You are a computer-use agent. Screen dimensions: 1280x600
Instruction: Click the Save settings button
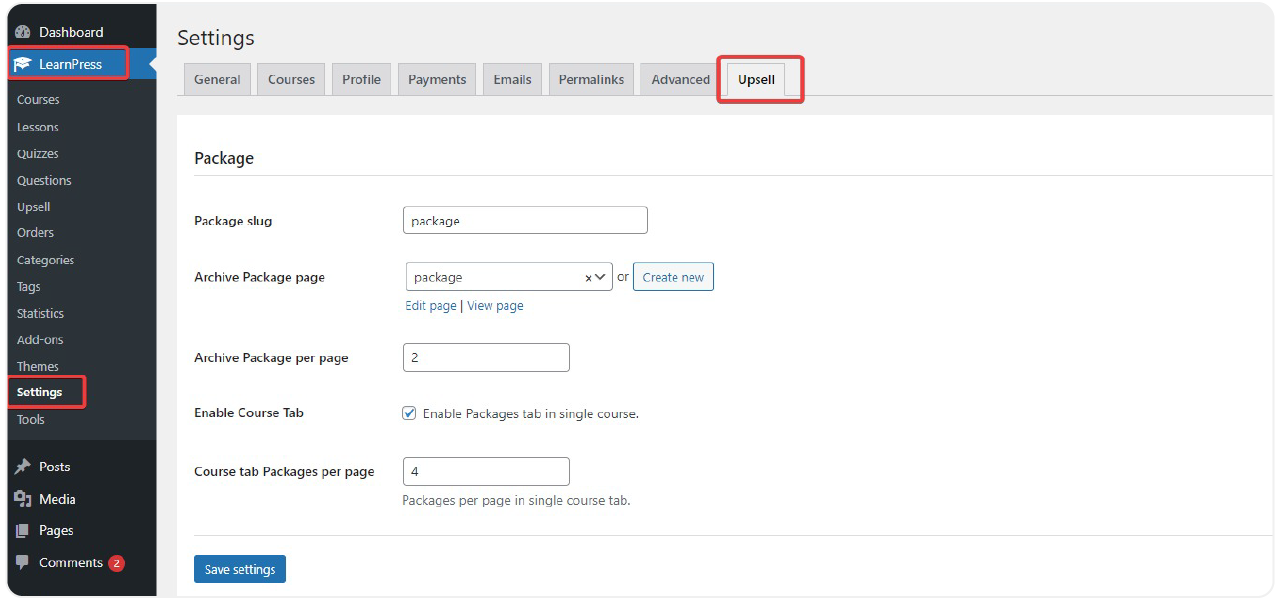(240, 569)
